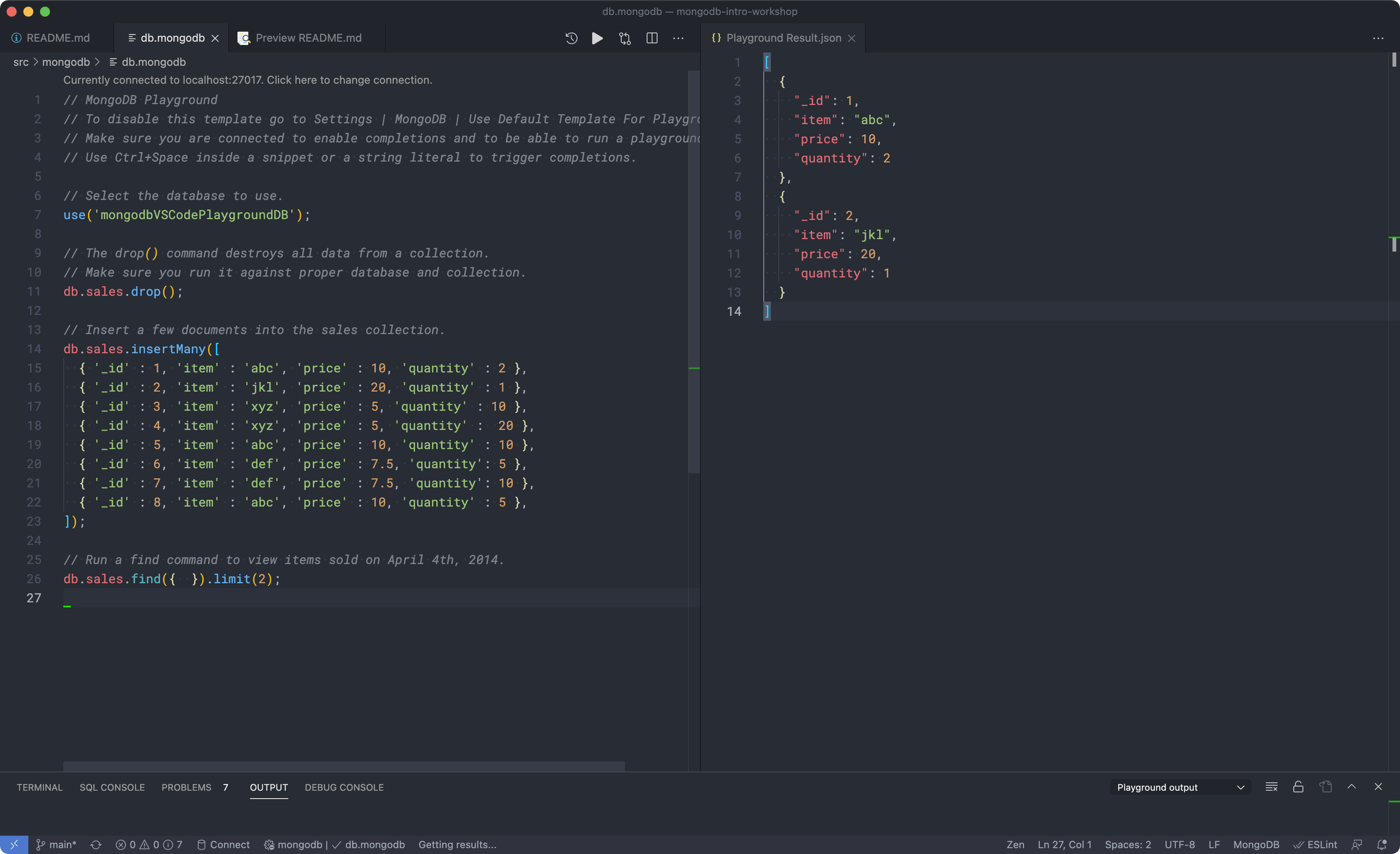Split the editor with the split icon
This screenshot has width=1400, height=854.
pyautogui.click(x=652, y=38)
